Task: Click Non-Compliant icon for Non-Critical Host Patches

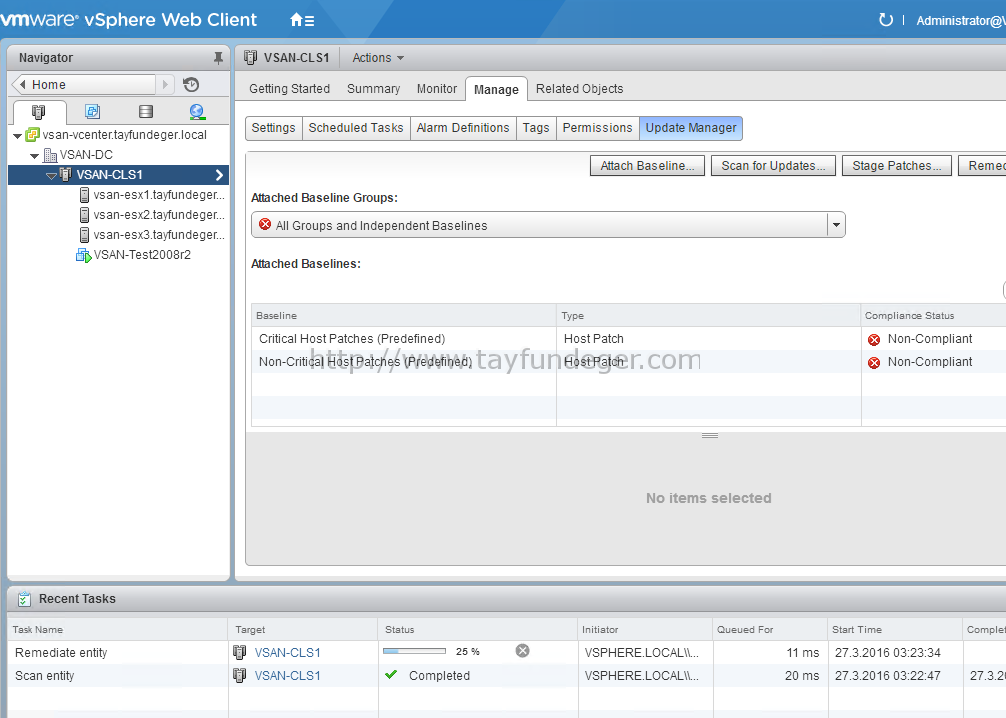Action: 874,363
